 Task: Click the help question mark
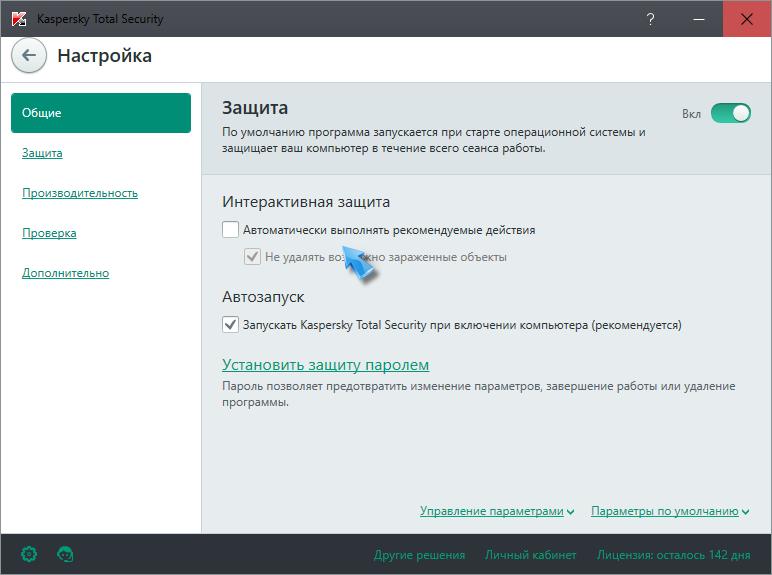click(650, 19)
